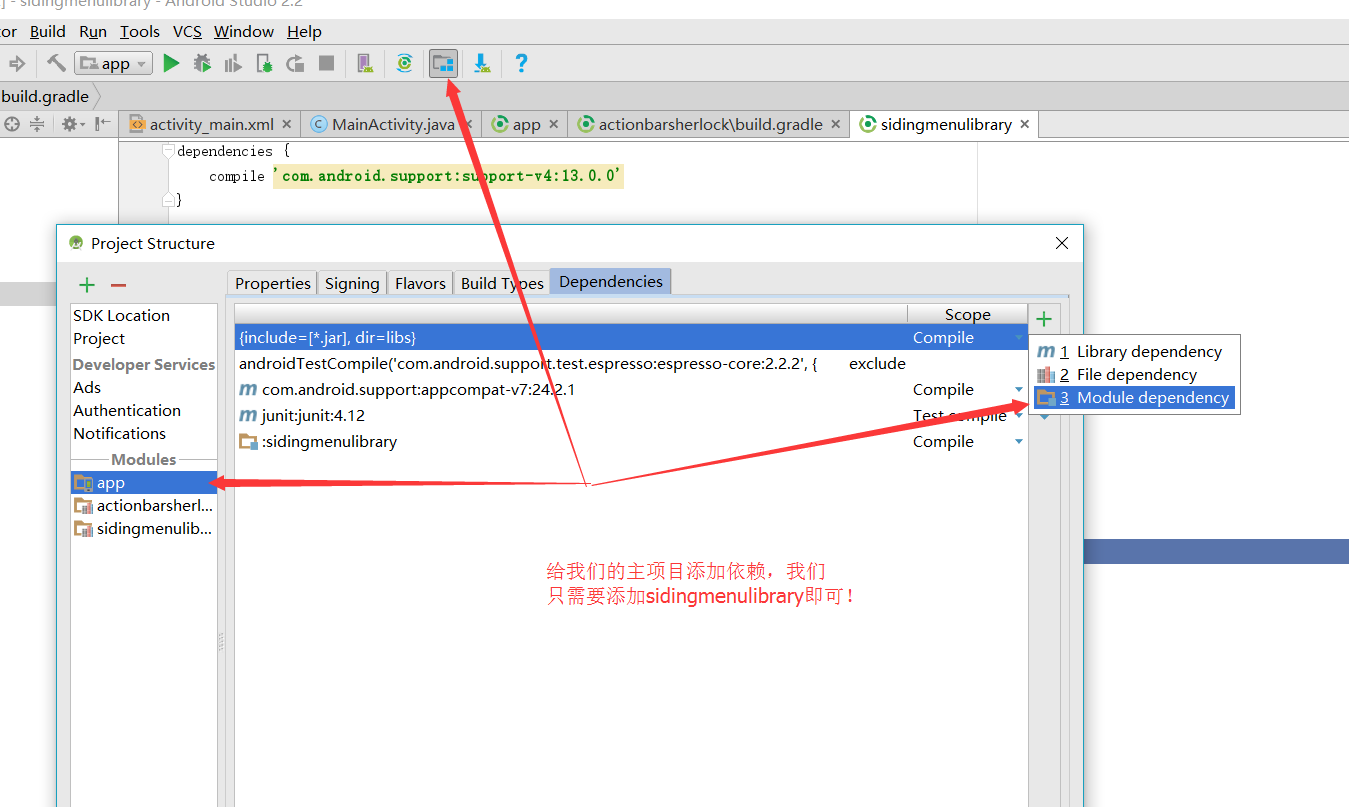Click the blue Help question mark icon
The height and width of the screenshot is (807, 1349).
[521, 63]
